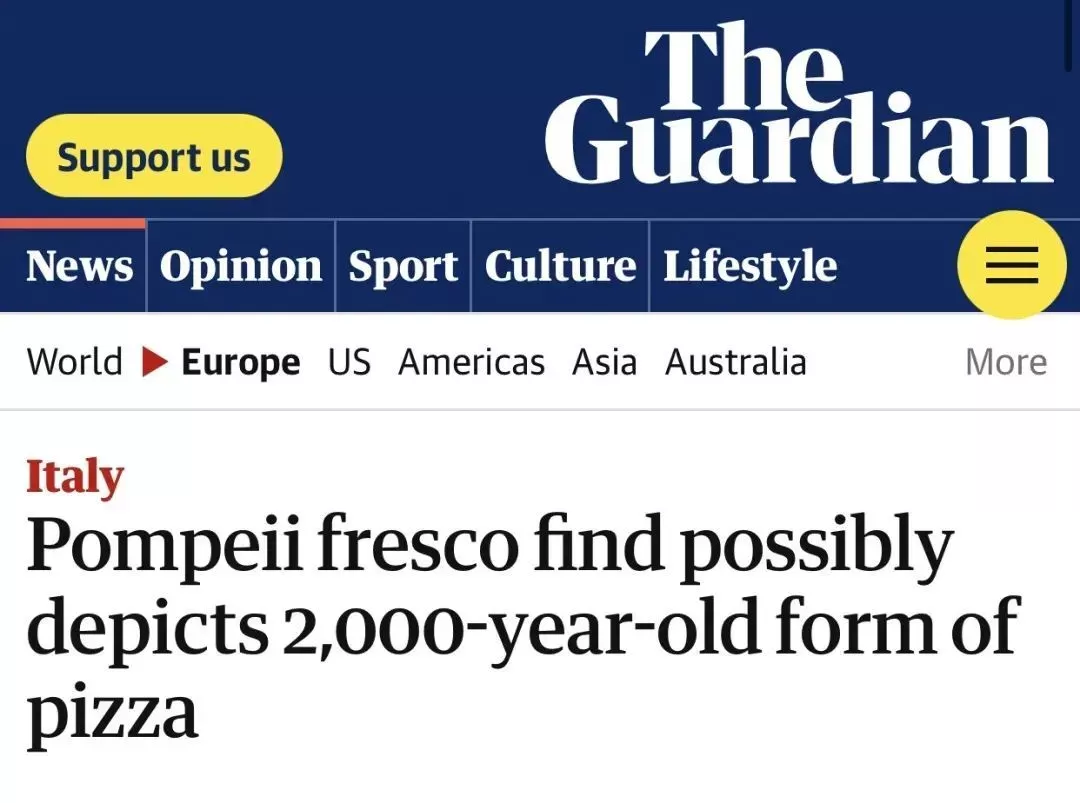Click the World subnav link

(74, 362)
